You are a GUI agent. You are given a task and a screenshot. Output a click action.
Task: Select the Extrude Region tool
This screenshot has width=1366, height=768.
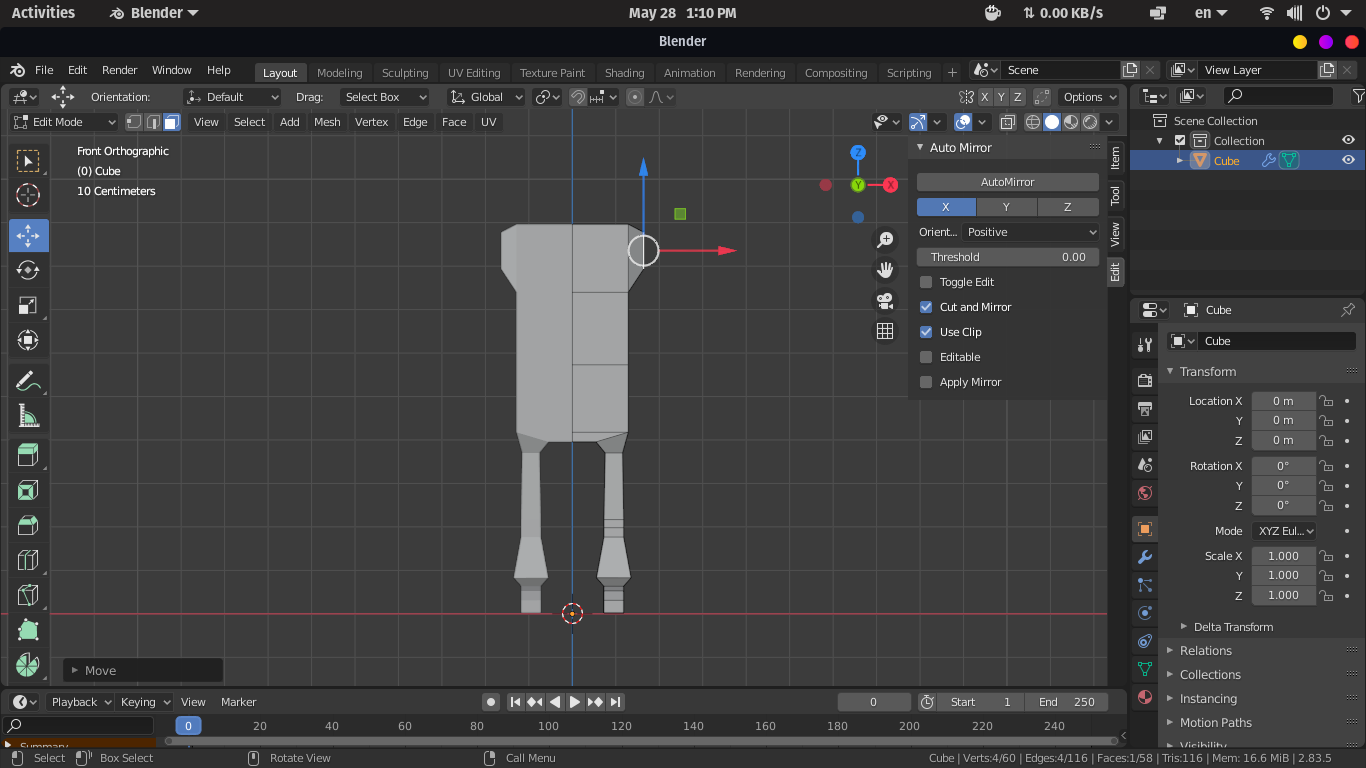point(28,455)
